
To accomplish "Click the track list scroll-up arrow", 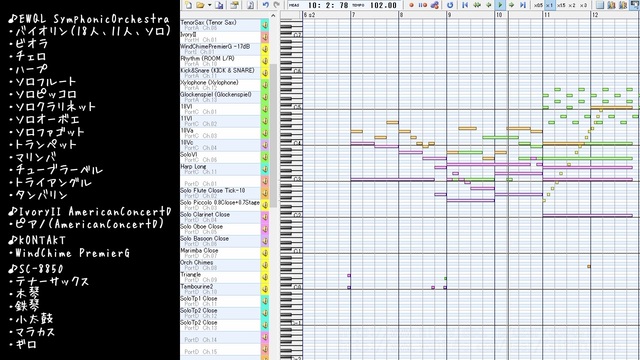I will [273, 16].
